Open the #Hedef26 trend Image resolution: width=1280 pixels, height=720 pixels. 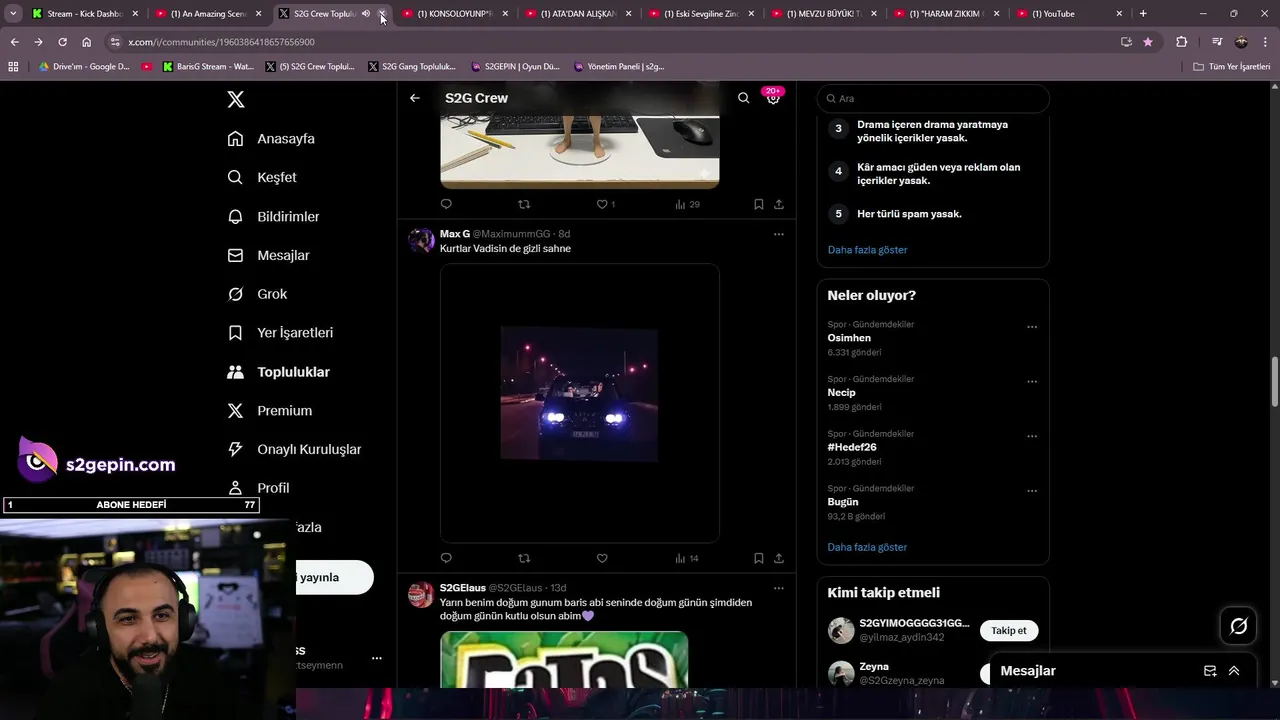pyautogui.click(x=852, y=447)
